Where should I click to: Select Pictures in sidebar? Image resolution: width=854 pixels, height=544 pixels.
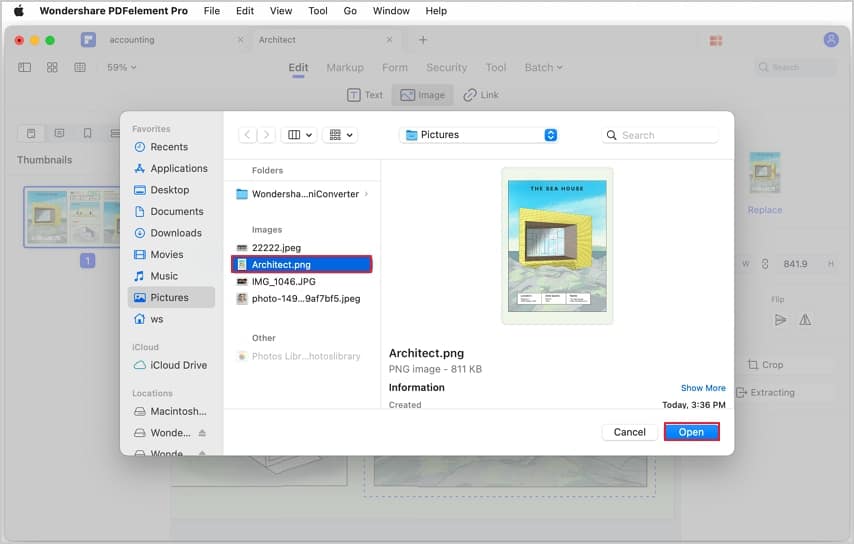(x=171, y=297)
